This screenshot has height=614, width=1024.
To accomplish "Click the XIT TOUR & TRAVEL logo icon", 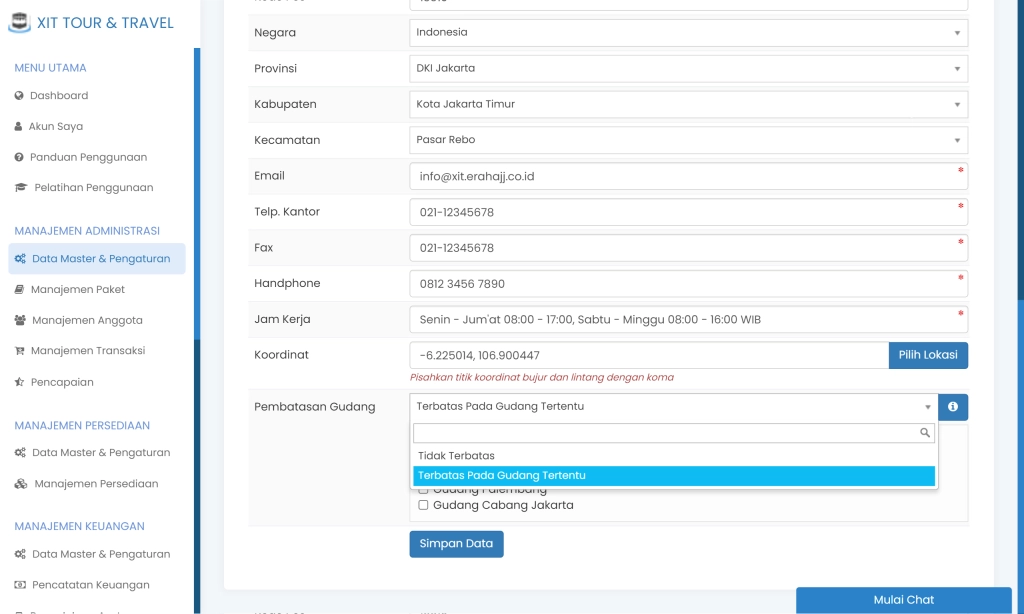I will point(18,22).
